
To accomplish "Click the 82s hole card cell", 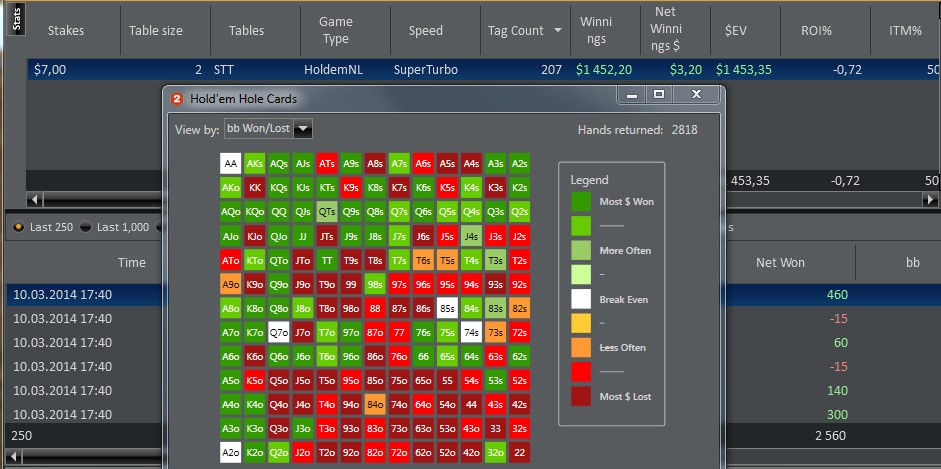I will pos(519,308).
